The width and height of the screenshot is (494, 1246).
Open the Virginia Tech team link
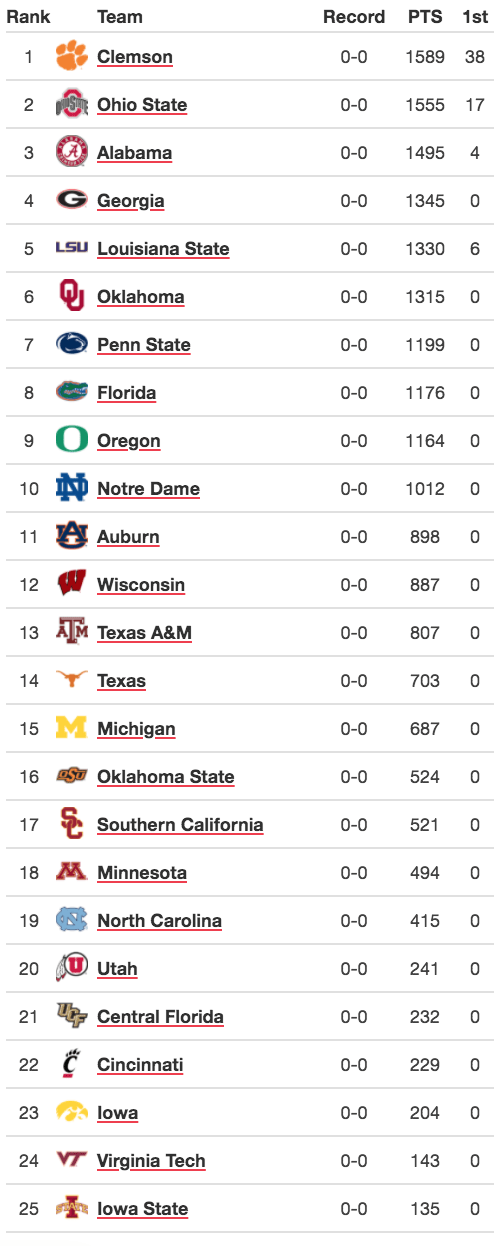[x=151, y=1161]
